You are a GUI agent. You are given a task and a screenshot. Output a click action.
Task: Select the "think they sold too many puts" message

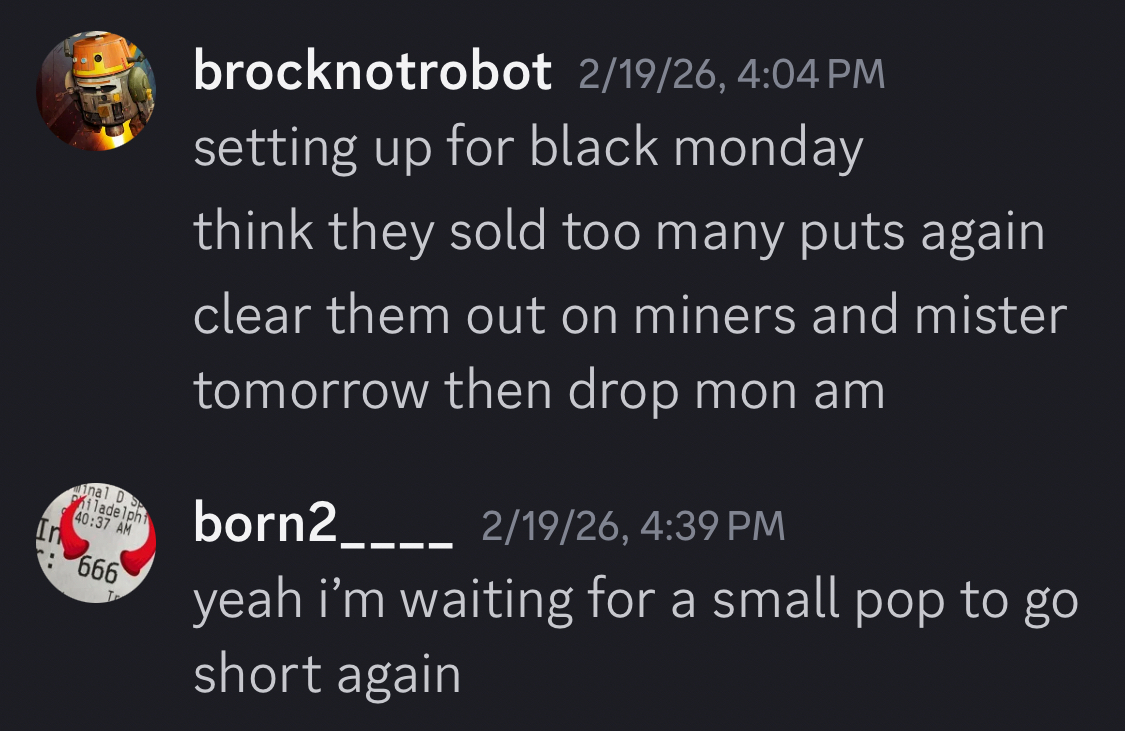pos(618,232)
